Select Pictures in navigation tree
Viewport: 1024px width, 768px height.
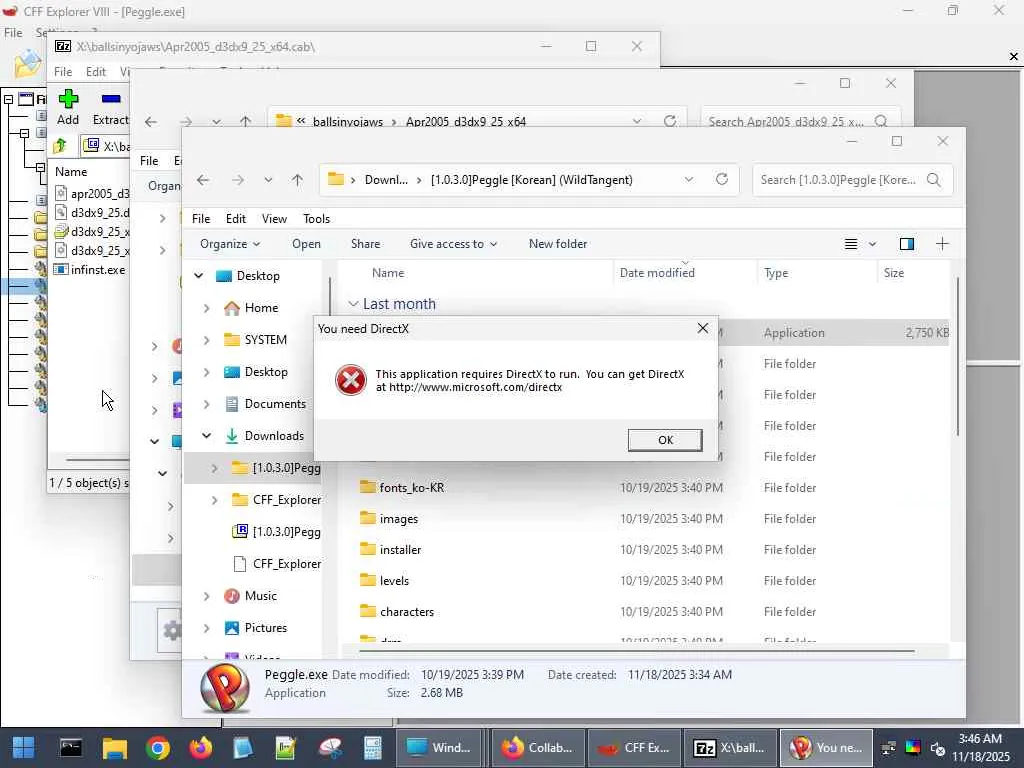pos(265,628)
